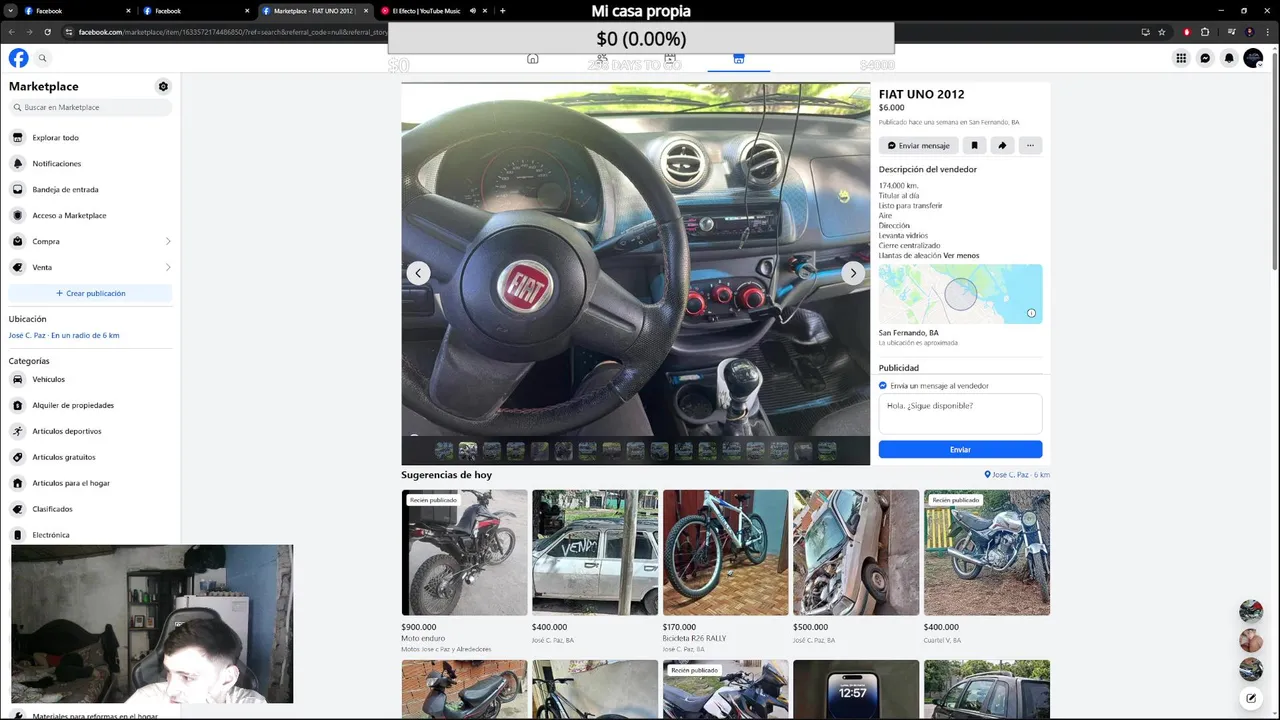Show the next car photo
Image resolution: width=1280 pixels, height=720 pixels.
[853, 273]
